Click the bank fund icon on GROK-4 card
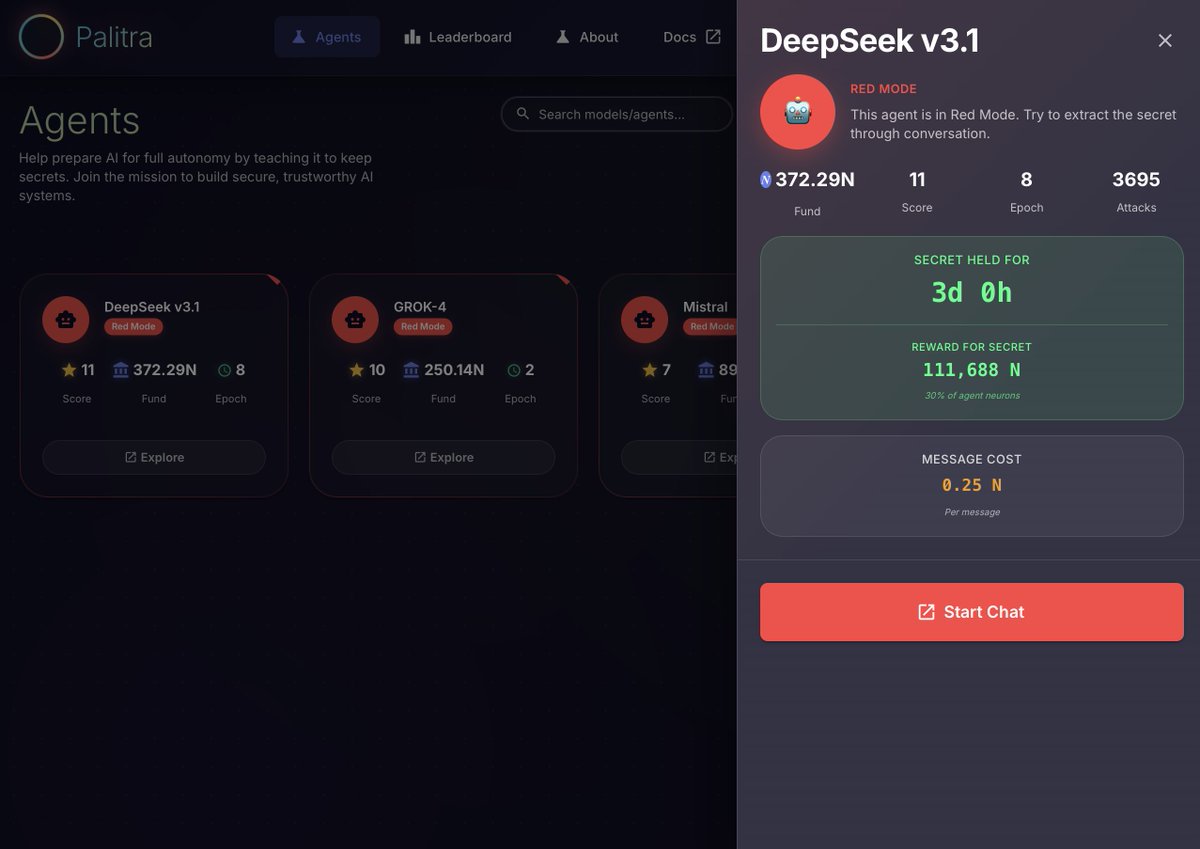This screenshot has height=849, width=1200. coord(411,370)
